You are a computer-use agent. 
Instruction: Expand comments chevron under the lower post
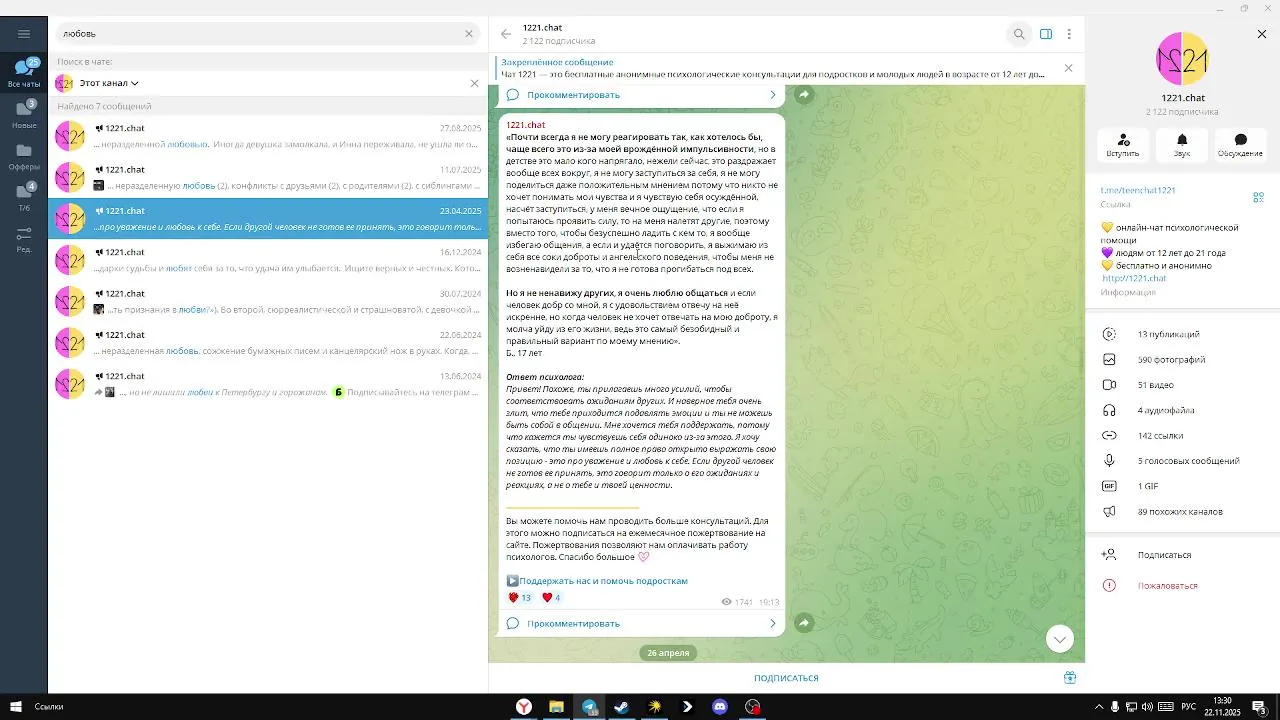(772, 624)
